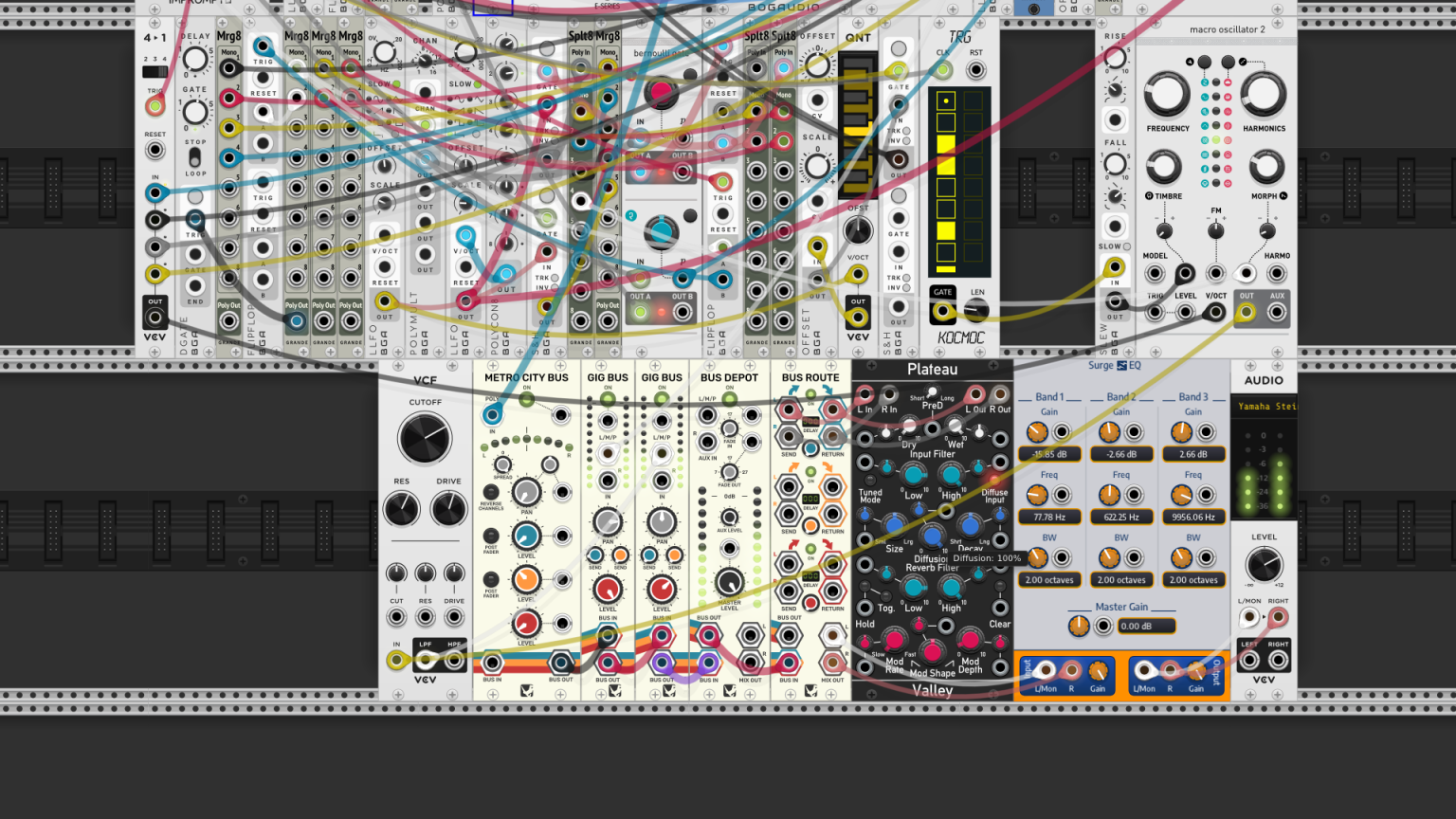
Task: Click Macro Oscillator right model select button
Action: tap(1228, 62)
